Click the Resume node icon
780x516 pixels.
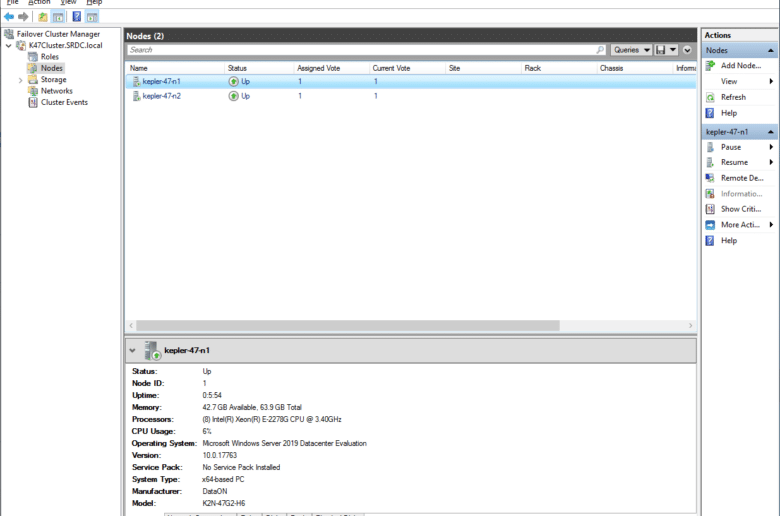[710, 162]
